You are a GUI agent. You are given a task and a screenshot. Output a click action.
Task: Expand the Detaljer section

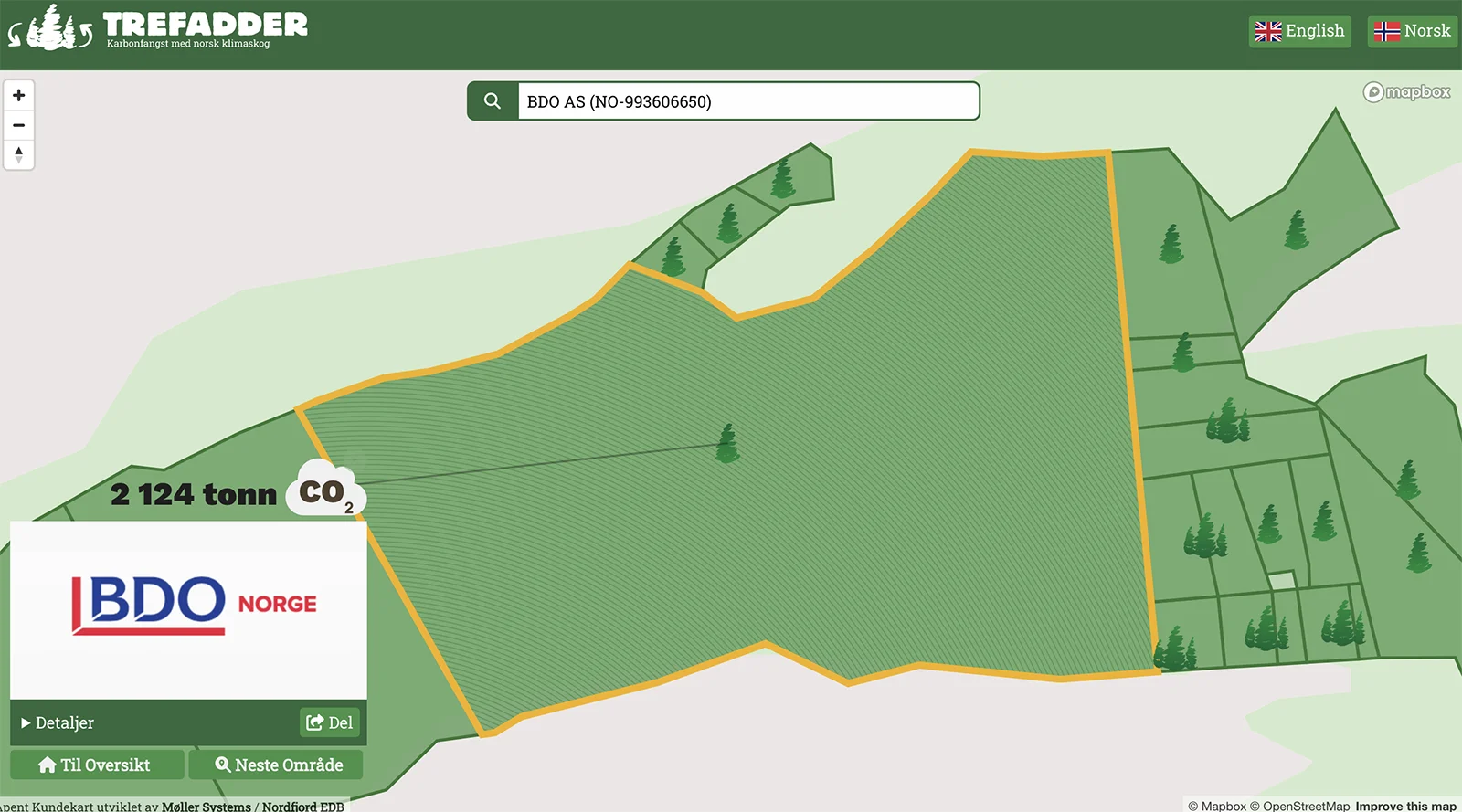[x=58, y=722]
